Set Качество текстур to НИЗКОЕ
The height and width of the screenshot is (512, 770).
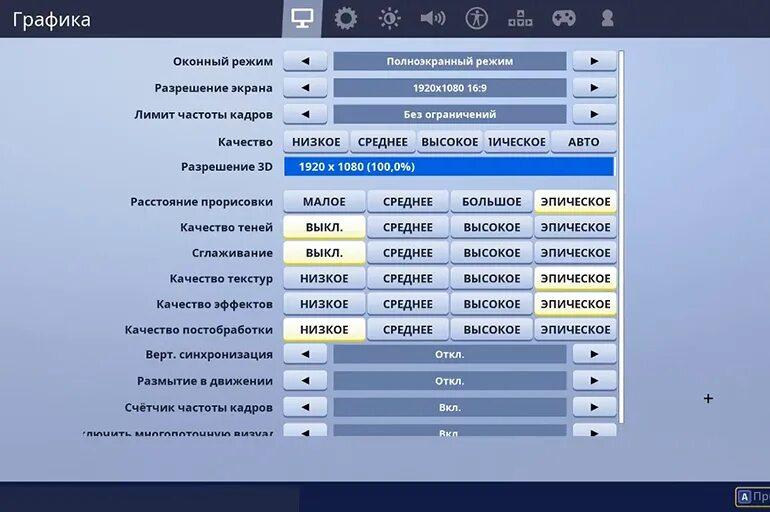click(324, 278)
